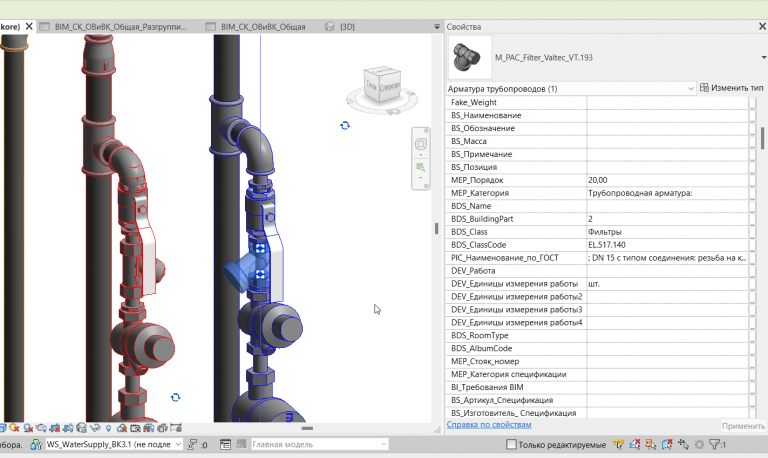Toggle Reveal Hidden Elements light bulb
This screenshot has height=458, width=768.
tap(108, 428)
